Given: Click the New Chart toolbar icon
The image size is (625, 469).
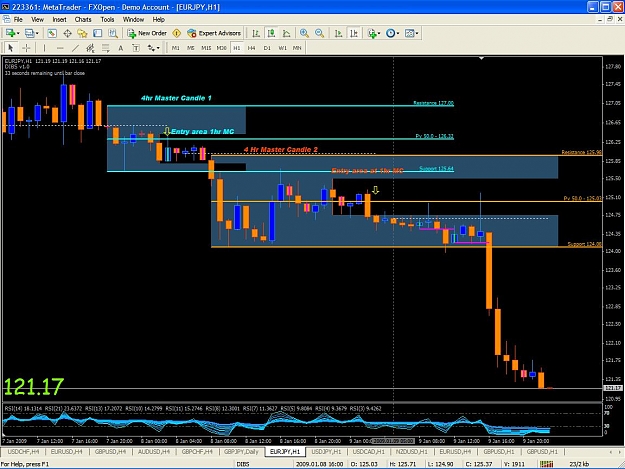Looking at the screenshot, I should tap(10, 33).
